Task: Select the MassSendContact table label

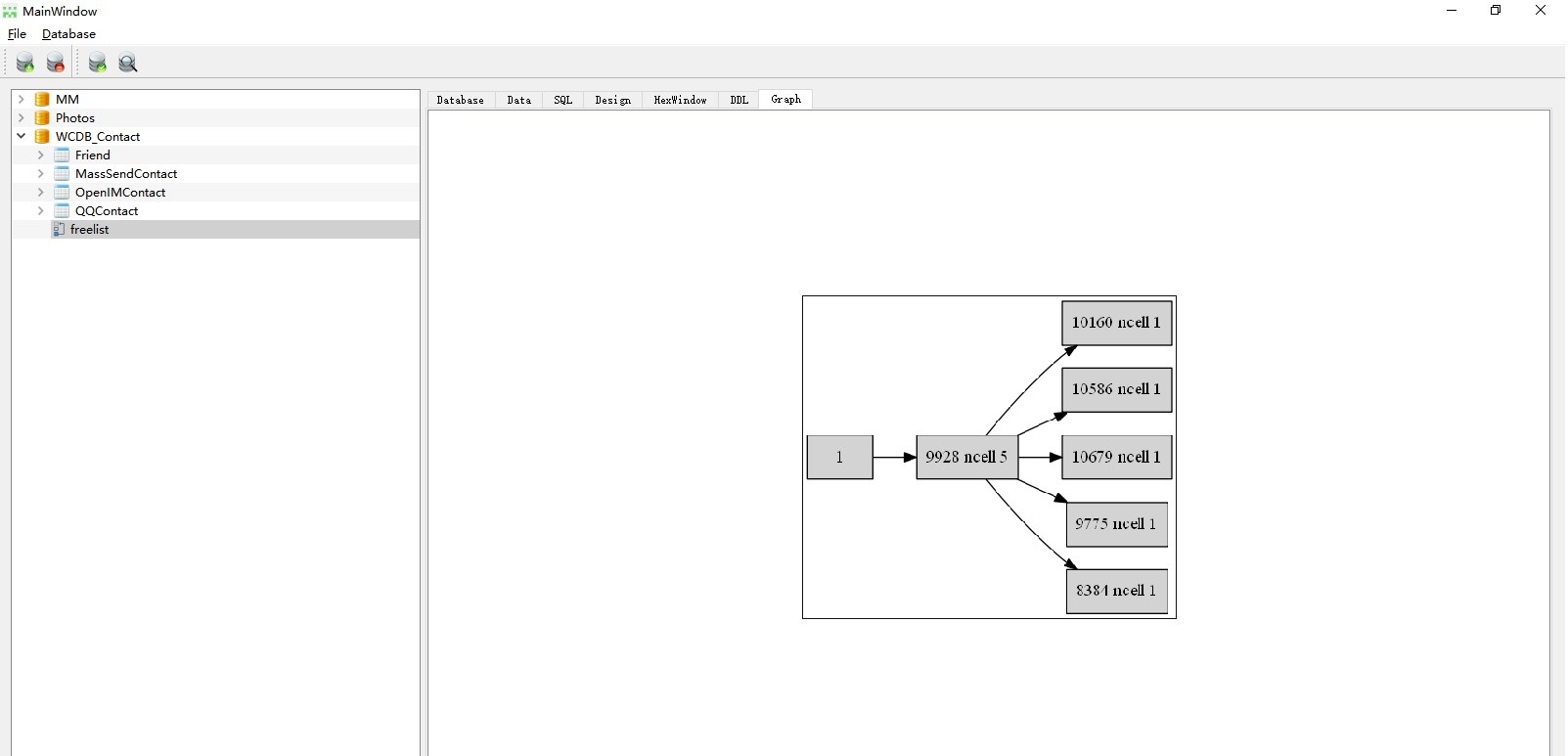Action: coord(126,173)
